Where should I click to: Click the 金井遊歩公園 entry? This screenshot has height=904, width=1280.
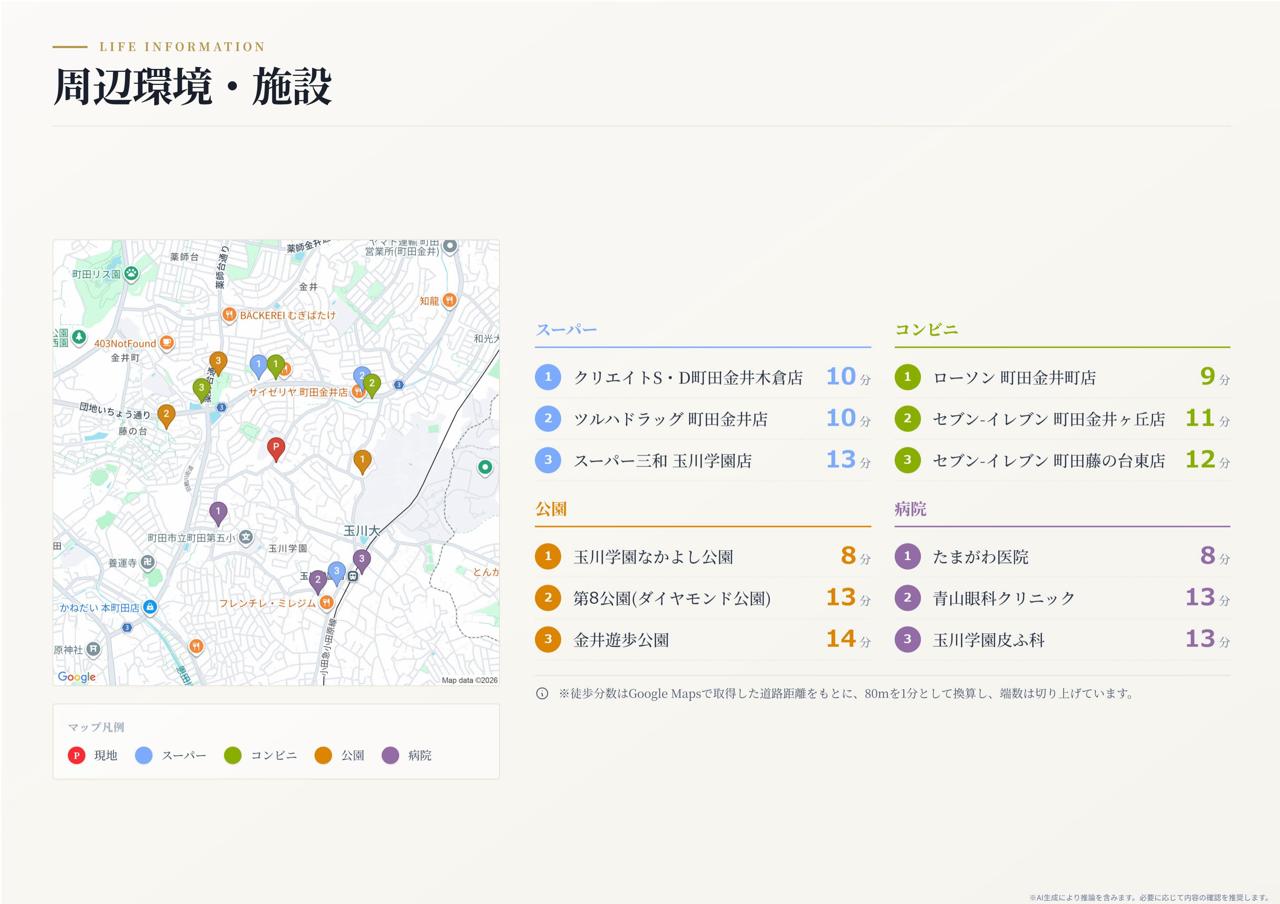(703, 639)
